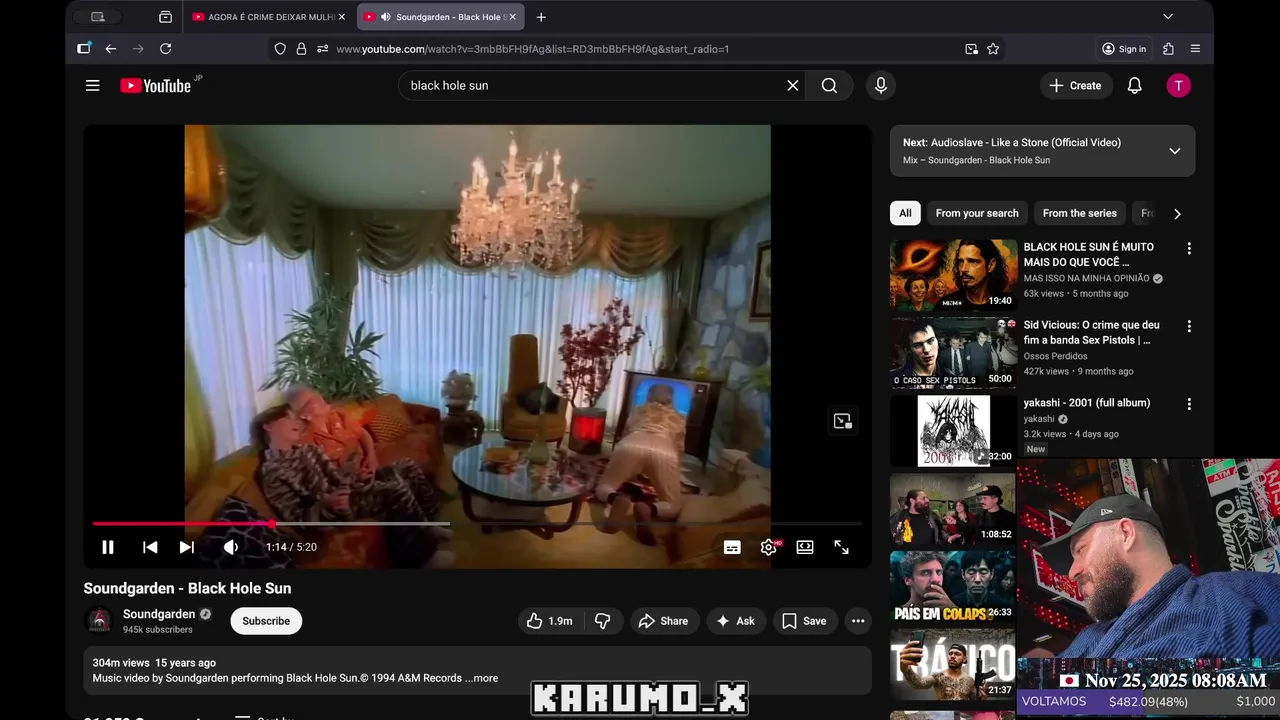View site security lock icon
Screen dimensions: 1280x720
(x=301, y=49)
